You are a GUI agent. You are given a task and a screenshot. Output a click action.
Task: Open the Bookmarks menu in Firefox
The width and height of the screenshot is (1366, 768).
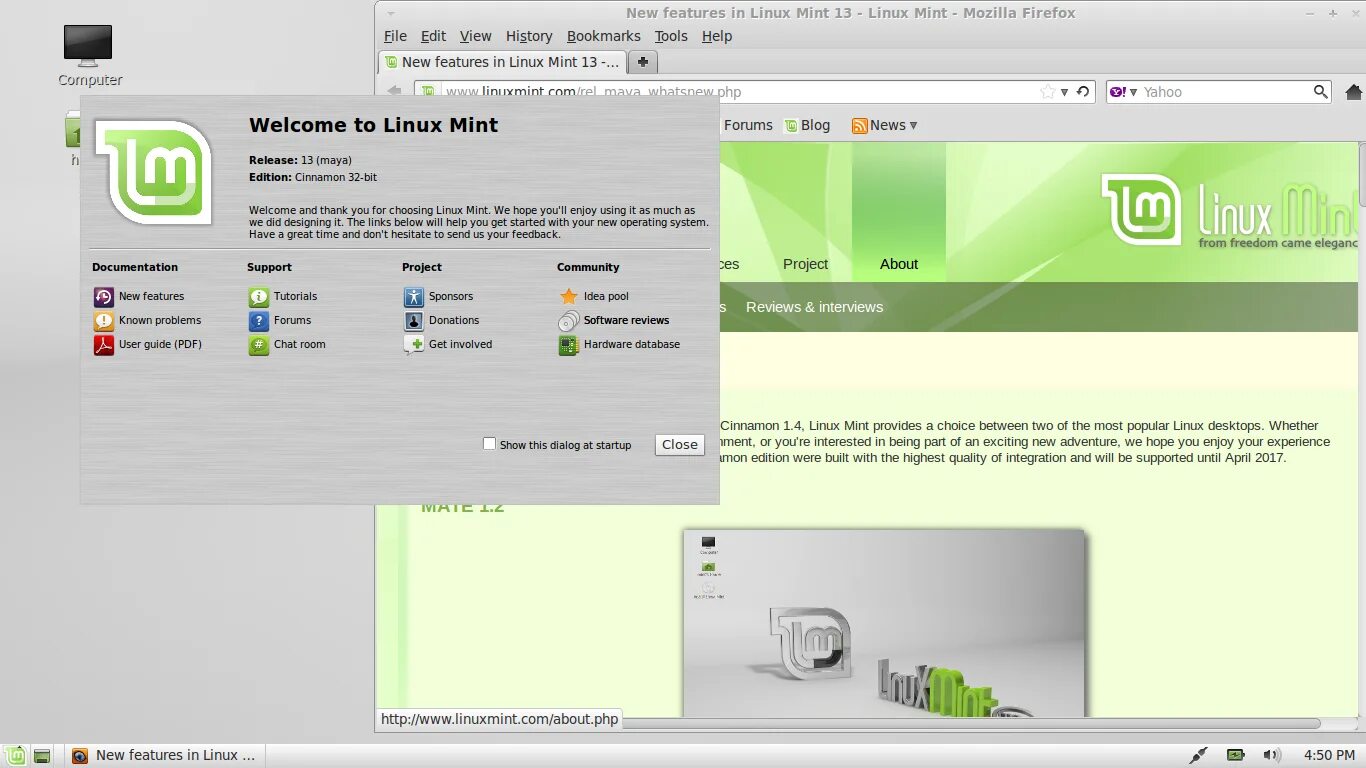tap(604, 36)
